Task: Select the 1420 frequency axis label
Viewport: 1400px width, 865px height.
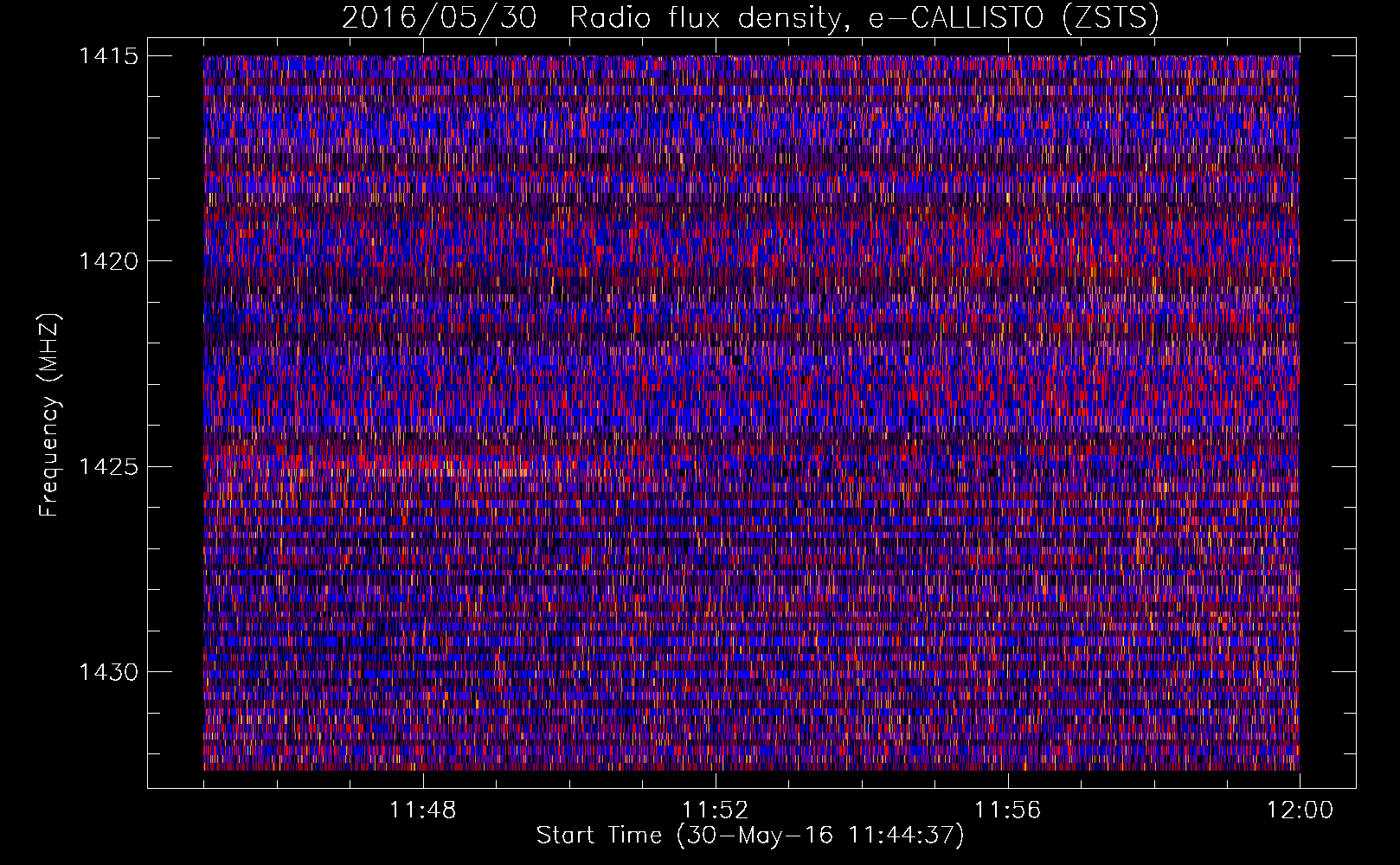Action: (x=108, y=261)
